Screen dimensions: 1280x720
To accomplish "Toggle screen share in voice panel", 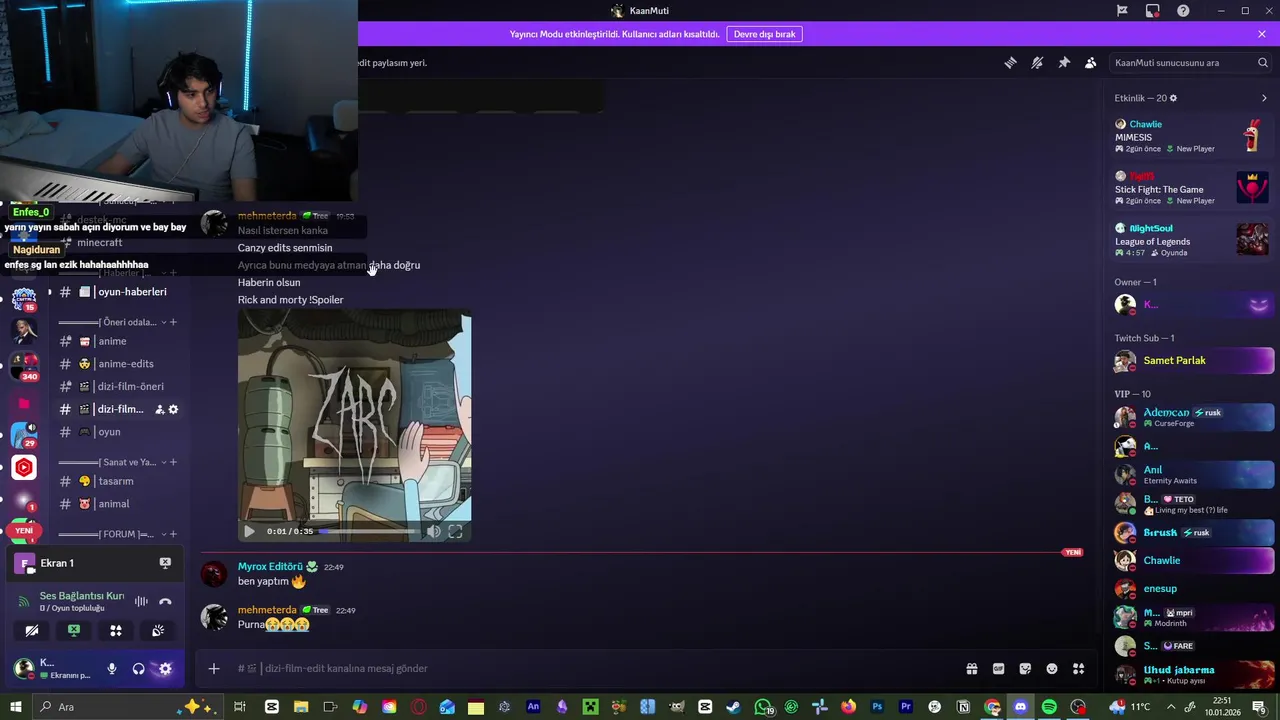I will [74, 631].
